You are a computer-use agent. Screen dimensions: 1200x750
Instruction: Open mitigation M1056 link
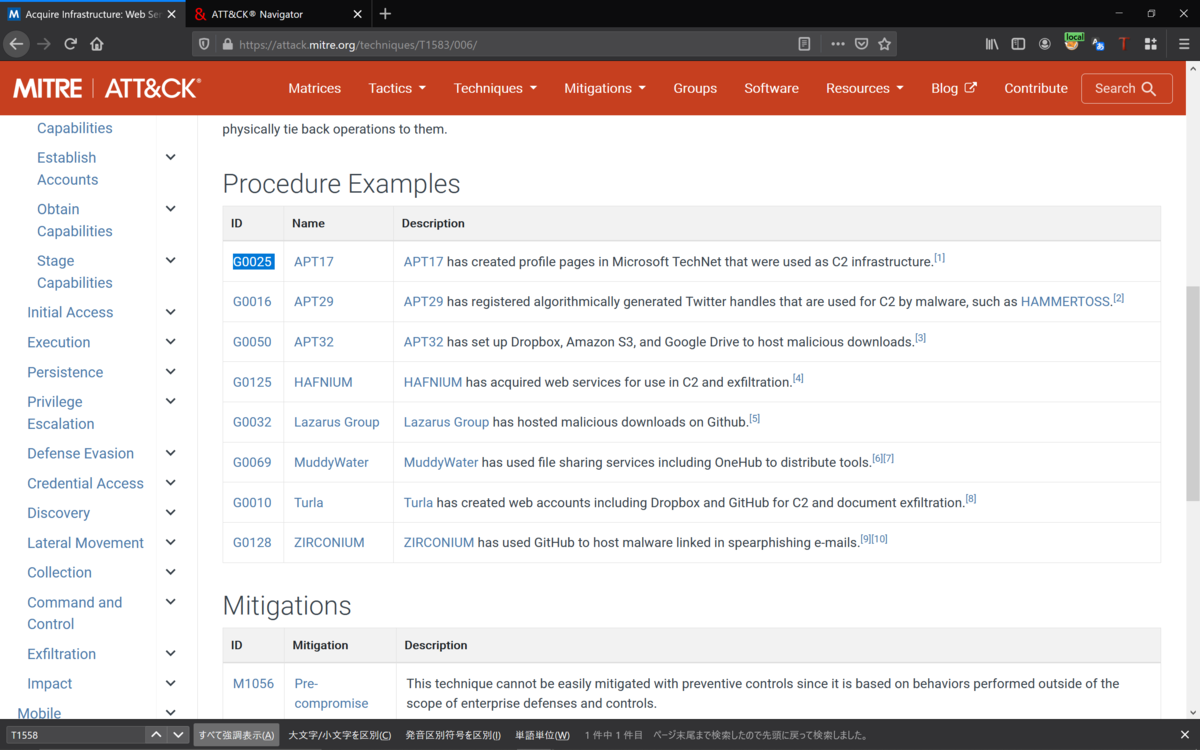point(253,684)
